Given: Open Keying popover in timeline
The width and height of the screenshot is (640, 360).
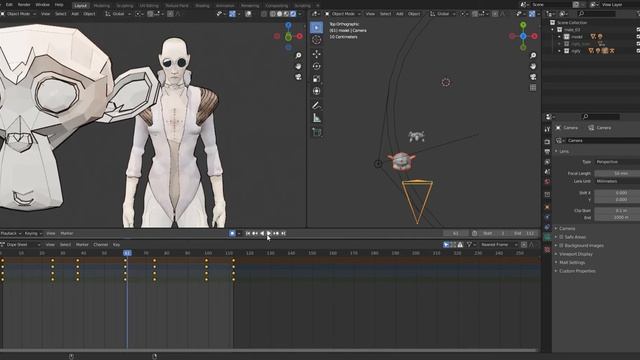Looking at the screenshot, I should coord(33,233).
